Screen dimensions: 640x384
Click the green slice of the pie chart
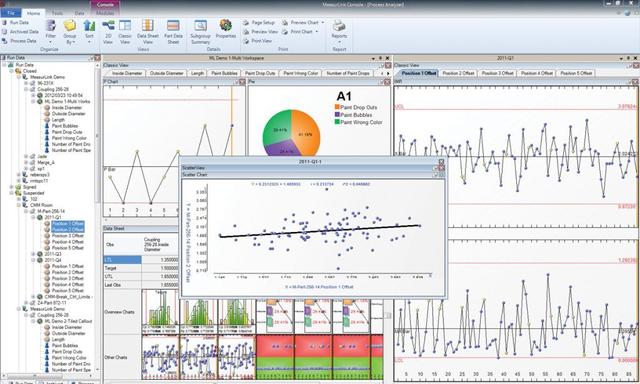278,128
